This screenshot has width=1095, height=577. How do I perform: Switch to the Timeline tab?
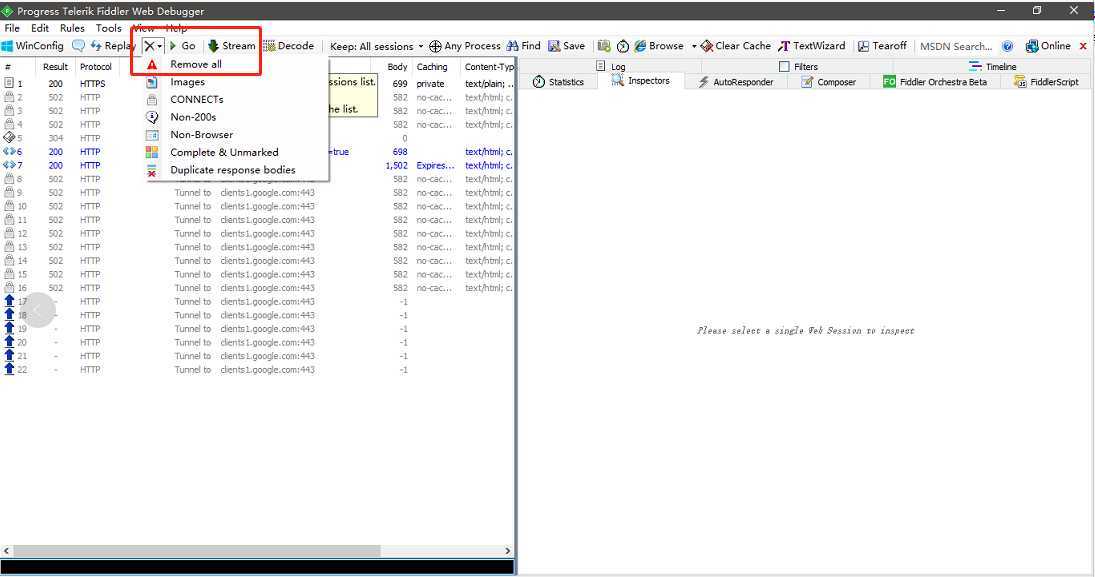point(992,66)
